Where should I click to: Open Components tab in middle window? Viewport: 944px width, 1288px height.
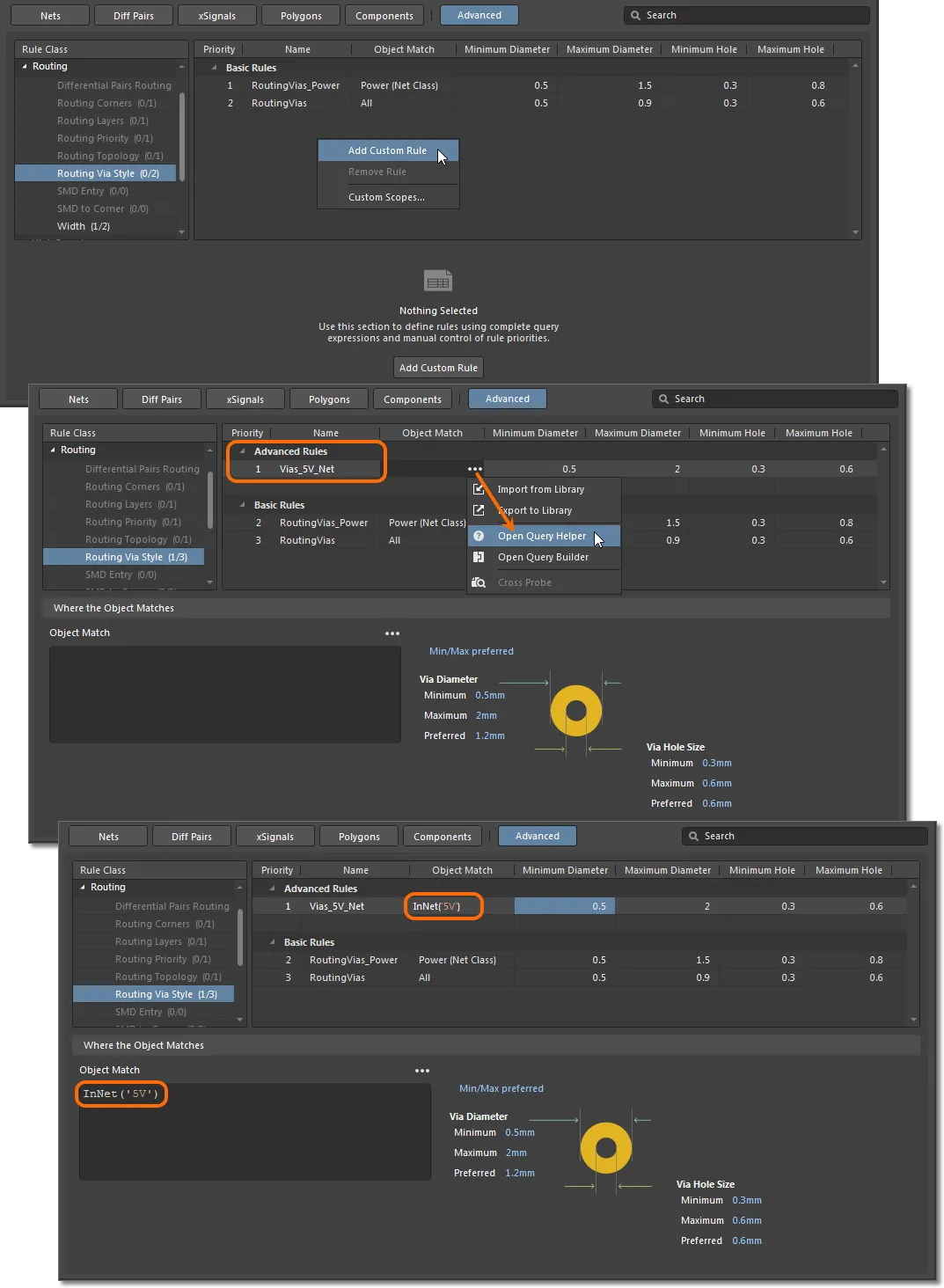[413, 399]
